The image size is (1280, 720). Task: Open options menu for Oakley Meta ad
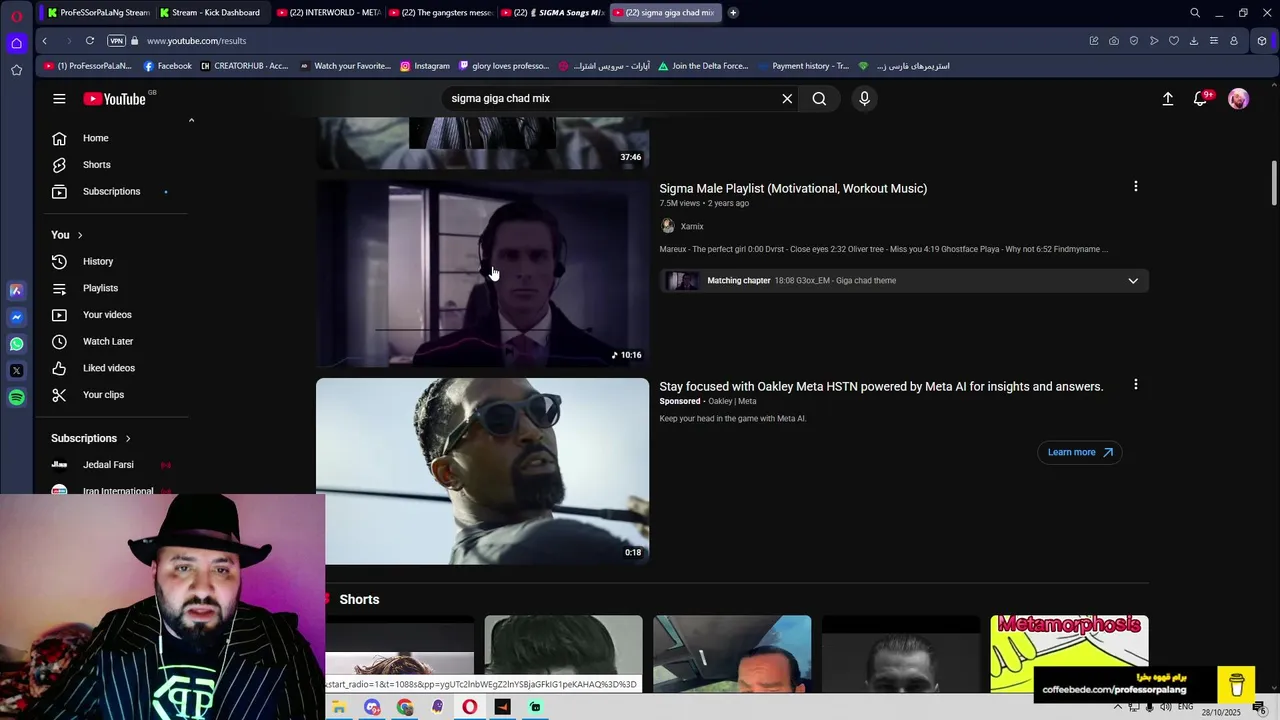pyautogui.click(x=1135, y=384)
